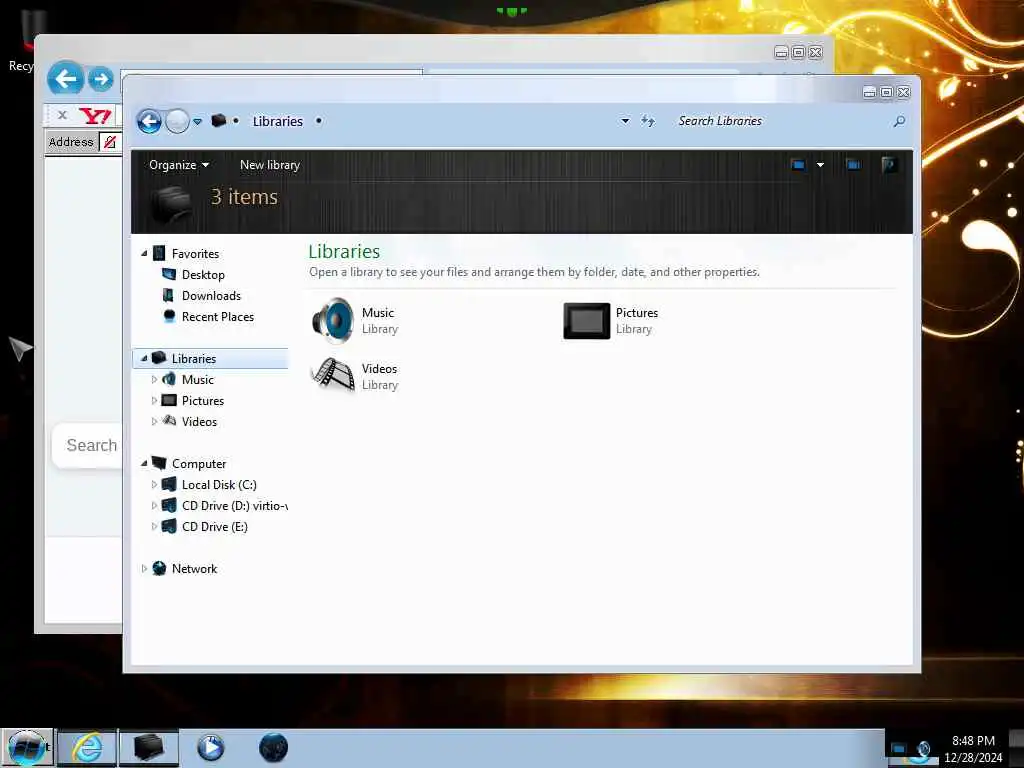Go back in Libraries Explorer window
The height and width of the screenshot is (768, 1024).
click(149, 121)
